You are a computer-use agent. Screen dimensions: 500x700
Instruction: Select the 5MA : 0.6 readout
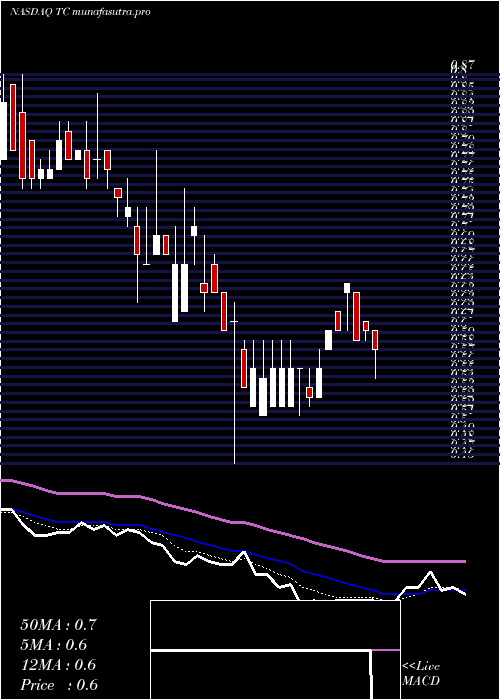coord(54,645)
